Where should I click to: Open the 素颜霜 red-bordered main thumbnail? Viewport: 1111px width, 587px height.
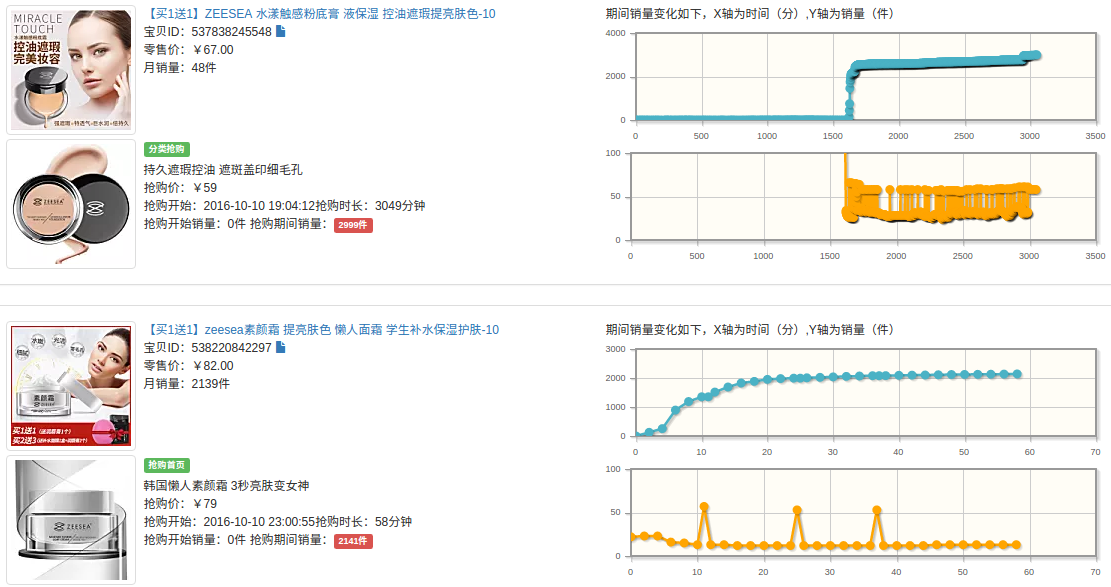click(x=71, y=386)
